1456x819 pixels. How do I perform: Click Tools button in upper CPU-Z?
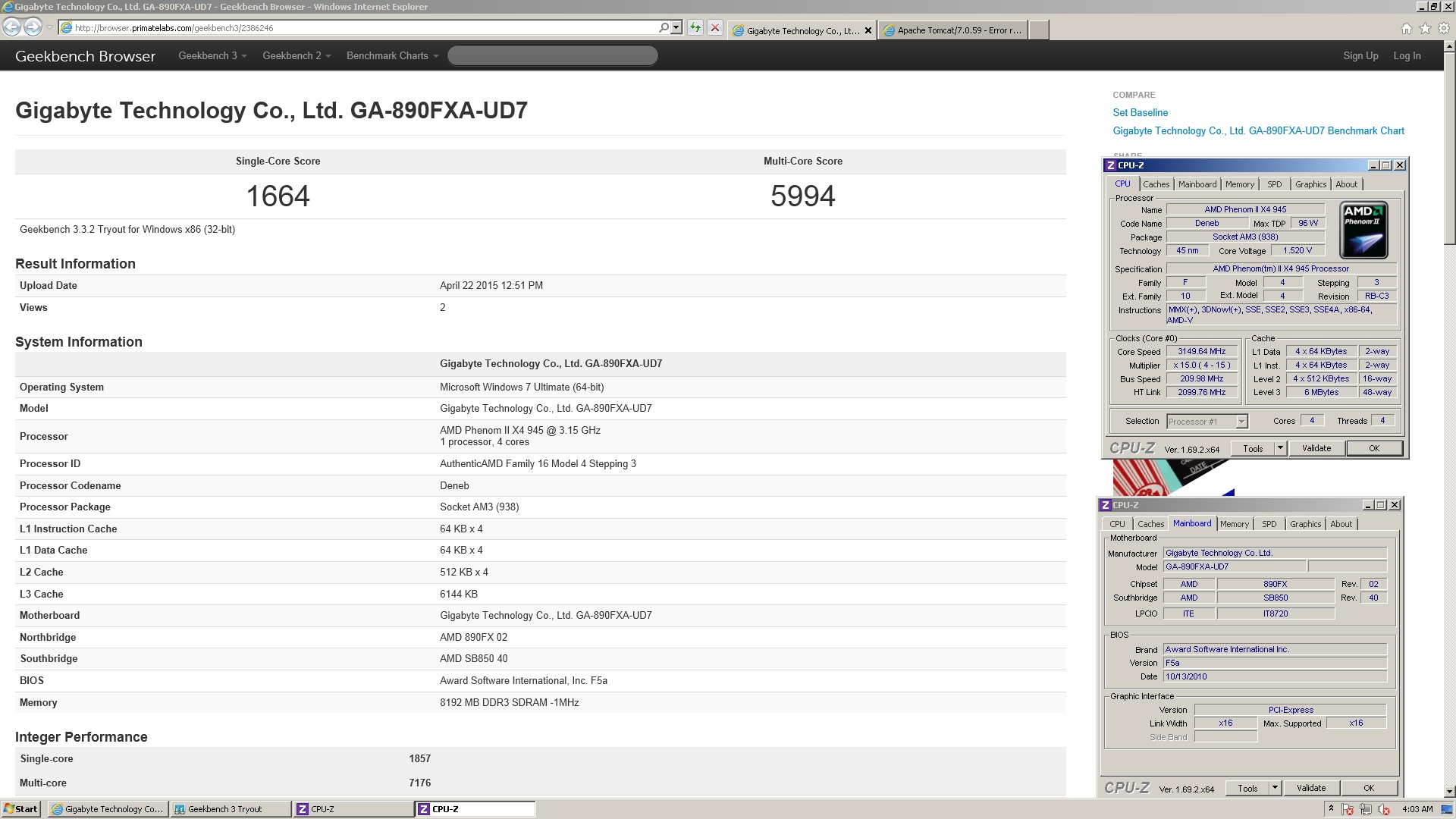(x=1253, y=448)
